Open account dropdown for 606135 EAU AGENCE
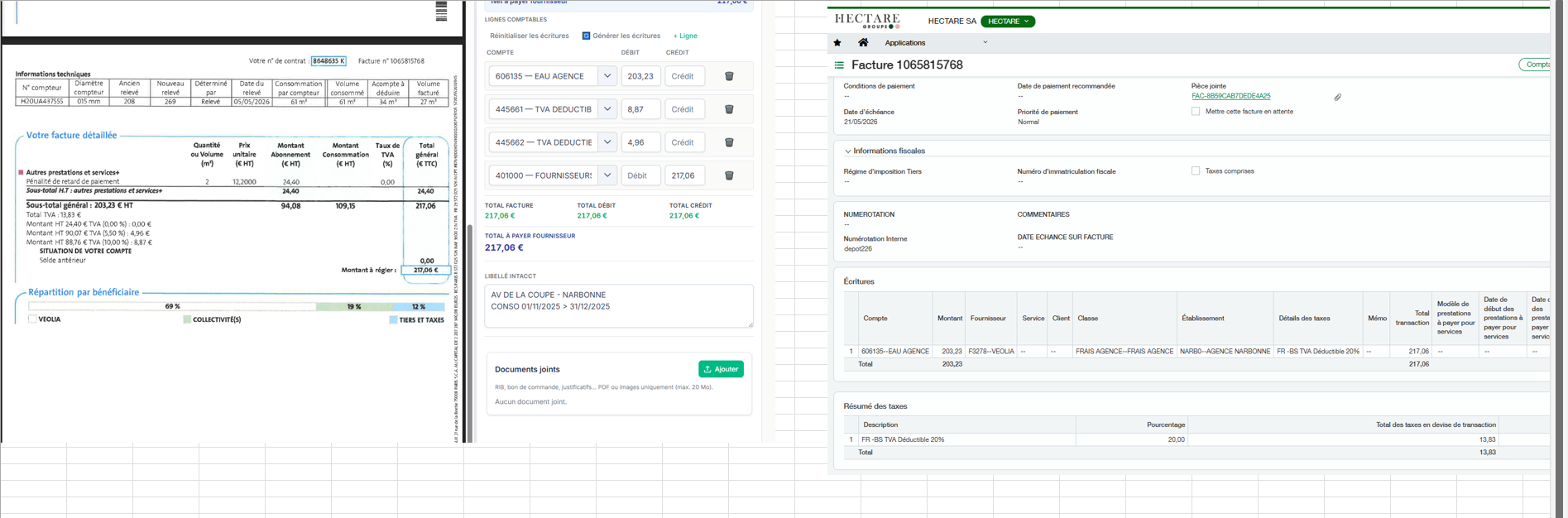Screen dimensions: 1568x518 point(607,76)
